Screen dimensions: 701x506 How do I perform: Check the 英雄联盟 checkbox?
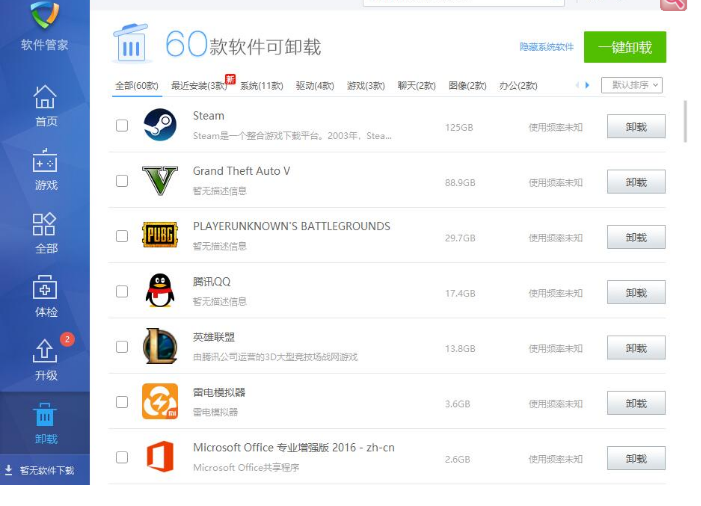122,347
